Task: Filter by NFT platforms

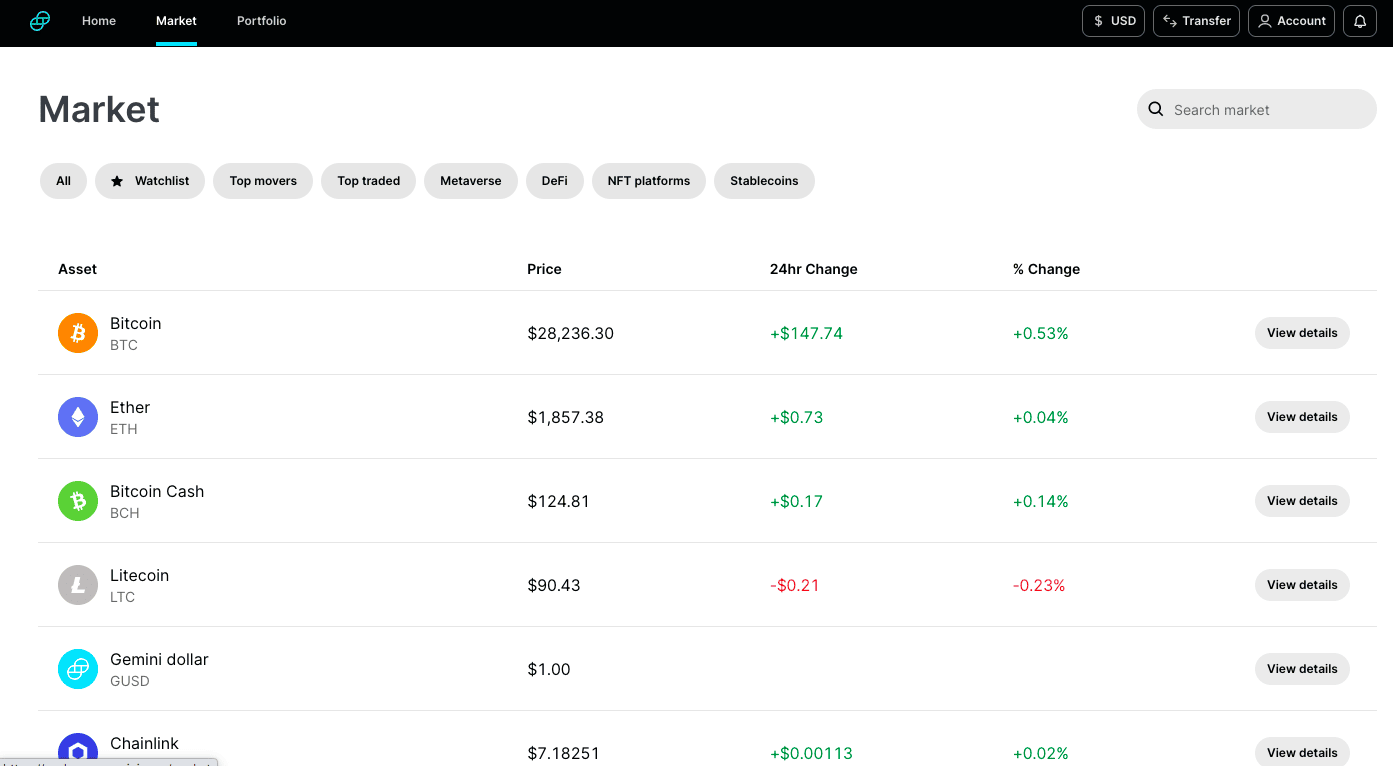Action: (649, 181)
